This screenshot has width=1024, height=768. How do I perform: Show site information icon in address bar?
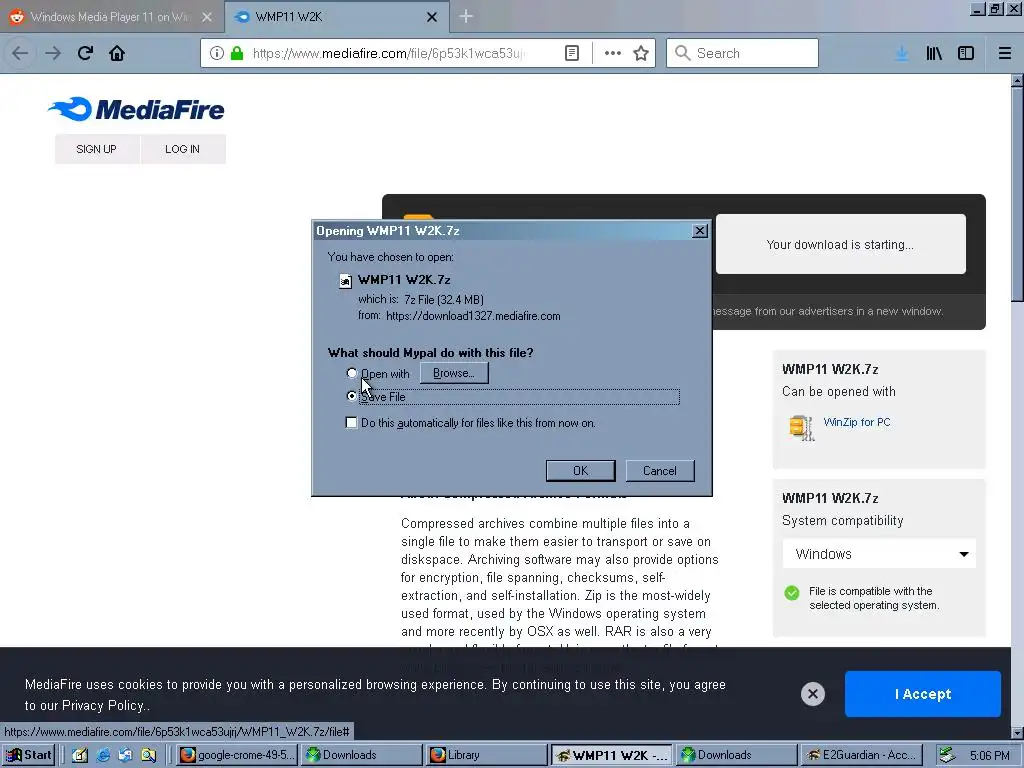tap(217, 54)
